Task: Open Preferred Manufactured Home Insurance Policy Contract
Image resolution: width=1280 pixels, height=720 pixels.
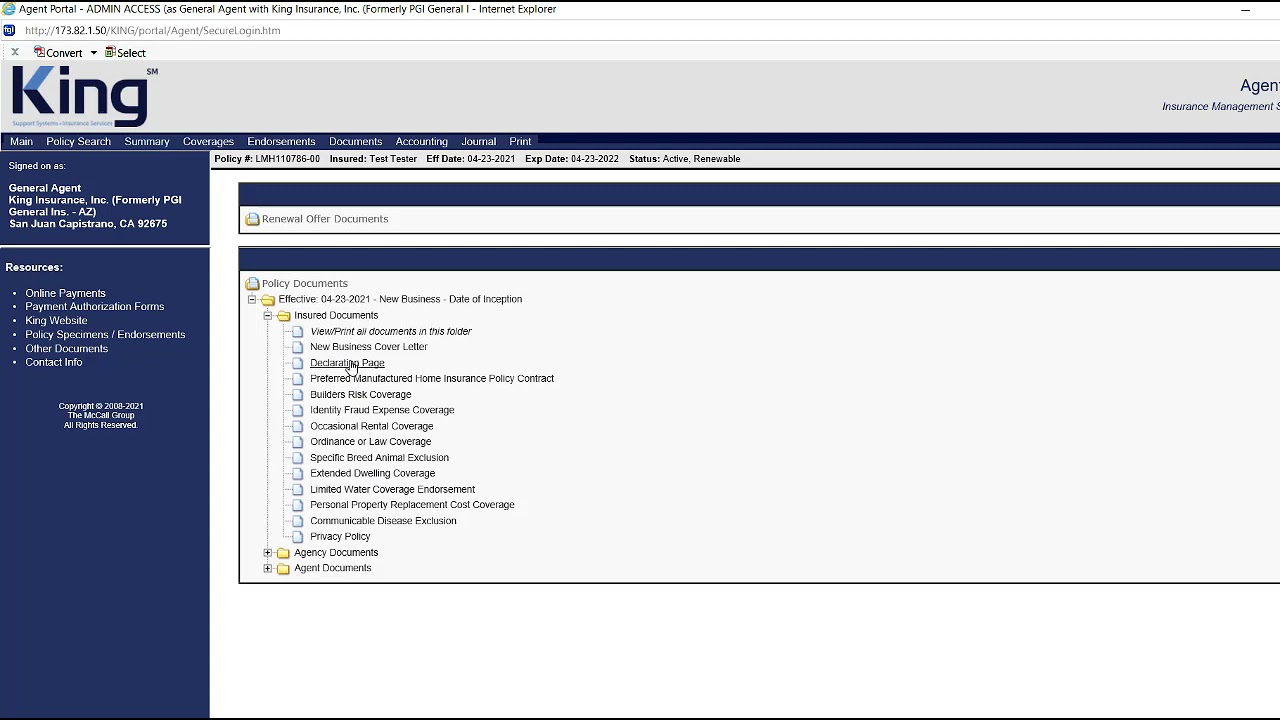Action: [432, 378]
